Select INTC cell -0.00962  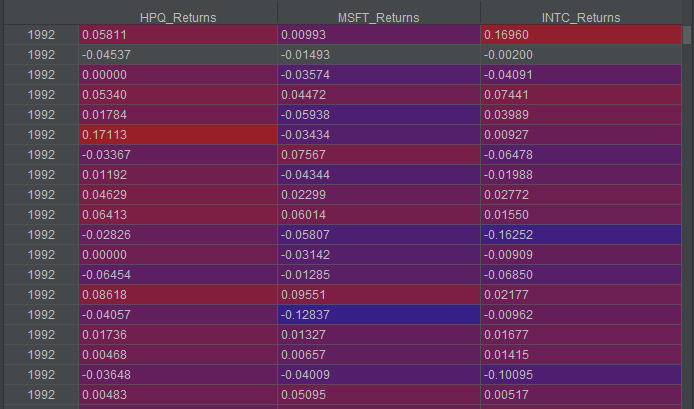pos(581,315)
